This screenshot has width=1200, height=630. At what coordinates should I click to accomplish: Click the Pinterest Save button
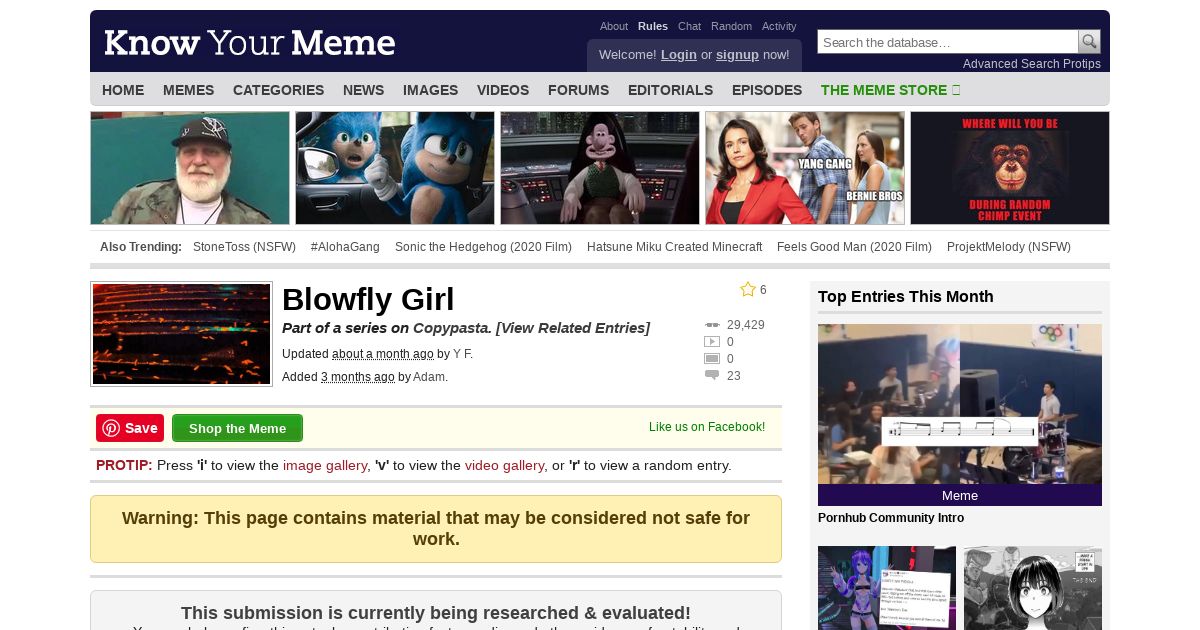pos(130,428)
